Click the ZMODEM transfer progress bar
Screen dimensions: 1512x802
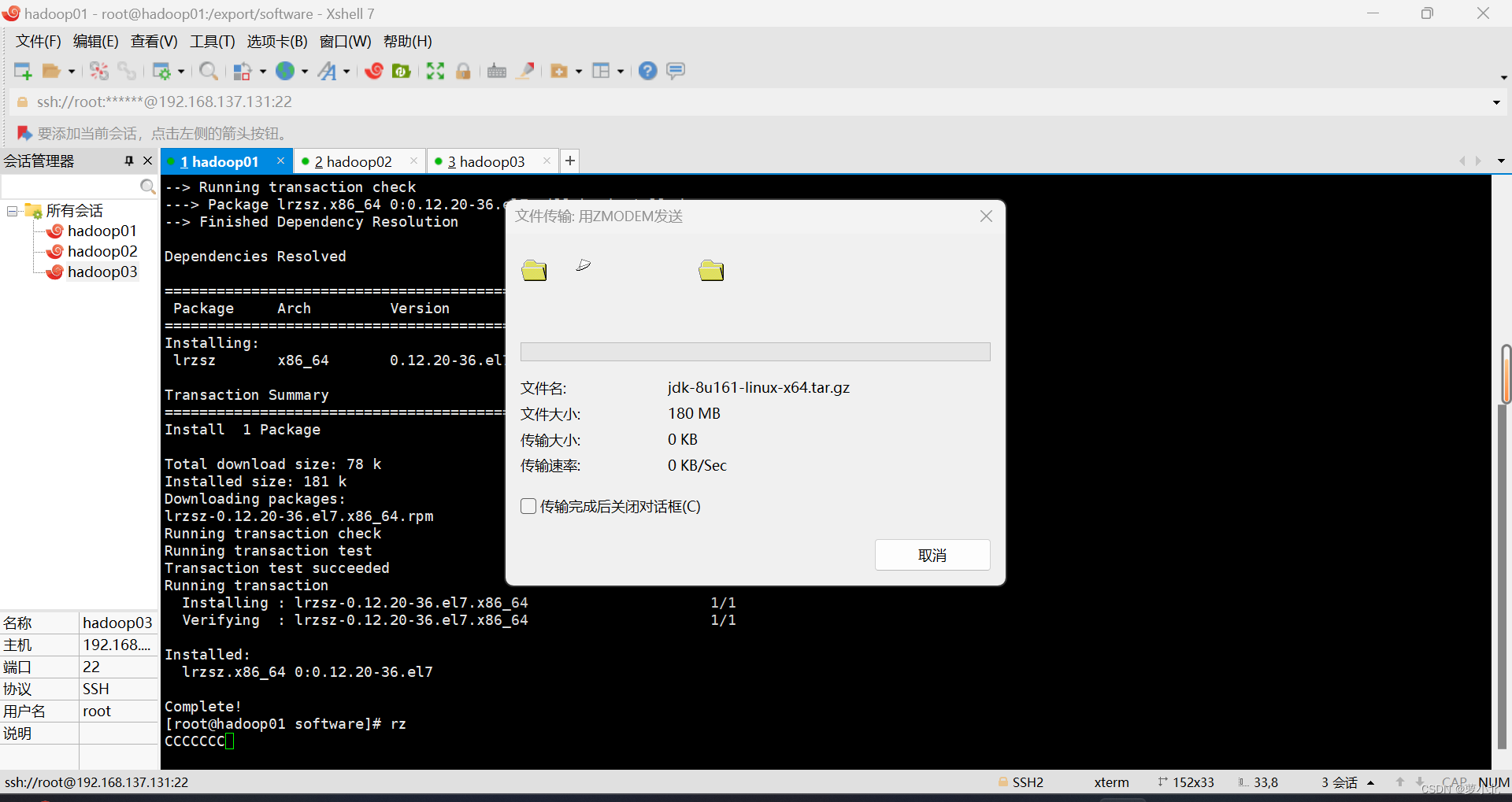coord(755,352)
